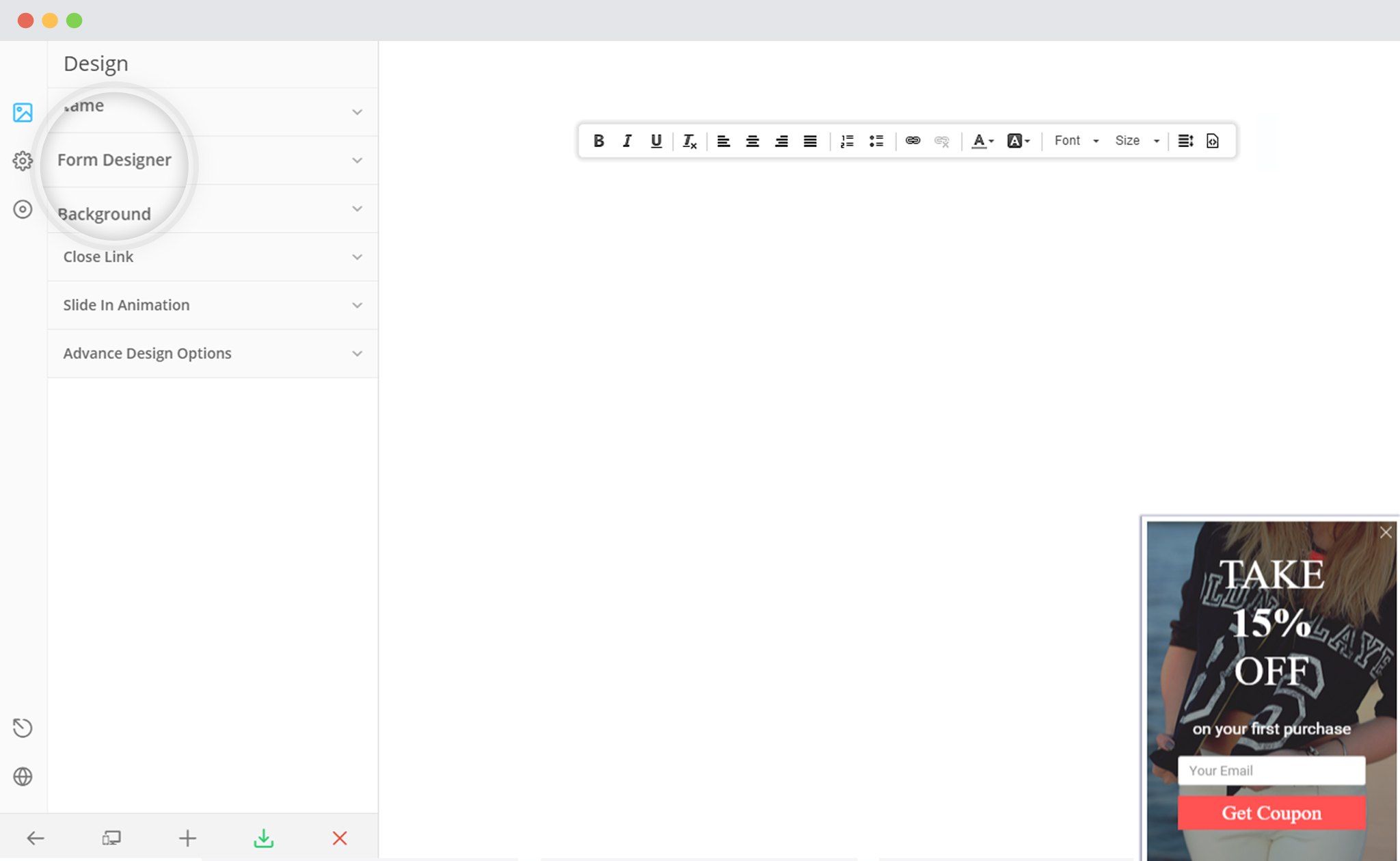Open the text color picker
Image resolution: width=1400 pixels, height=861 pixels.
982,141
